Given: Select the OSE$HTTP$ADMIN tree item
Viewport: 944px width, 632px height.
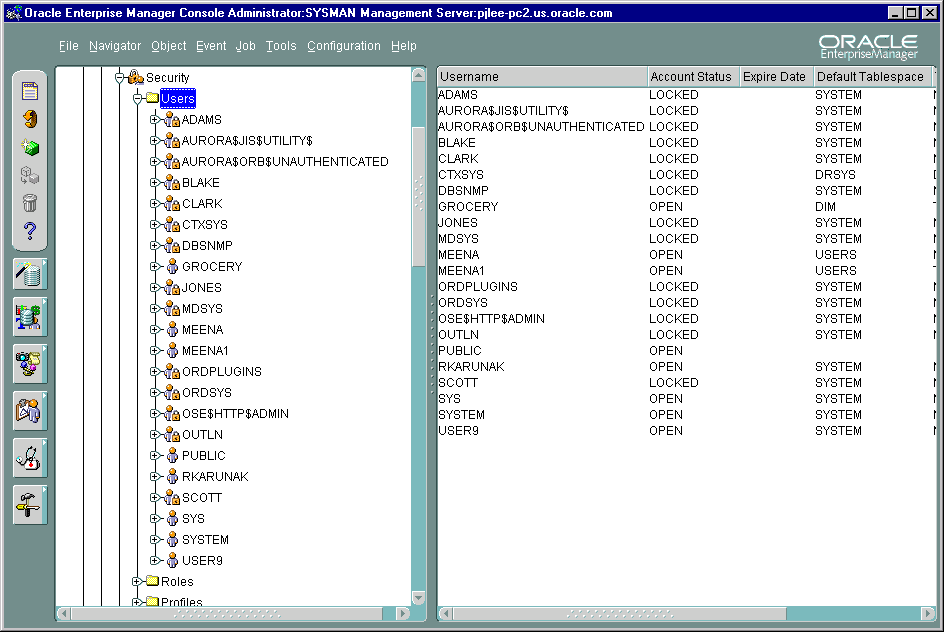Looking at the screenshot, I should point(235,414).
